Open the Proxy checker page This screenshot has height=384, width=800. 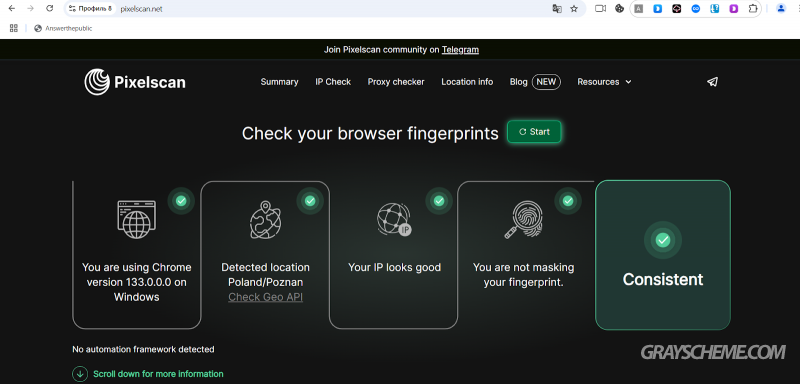(x=396, y=82)
